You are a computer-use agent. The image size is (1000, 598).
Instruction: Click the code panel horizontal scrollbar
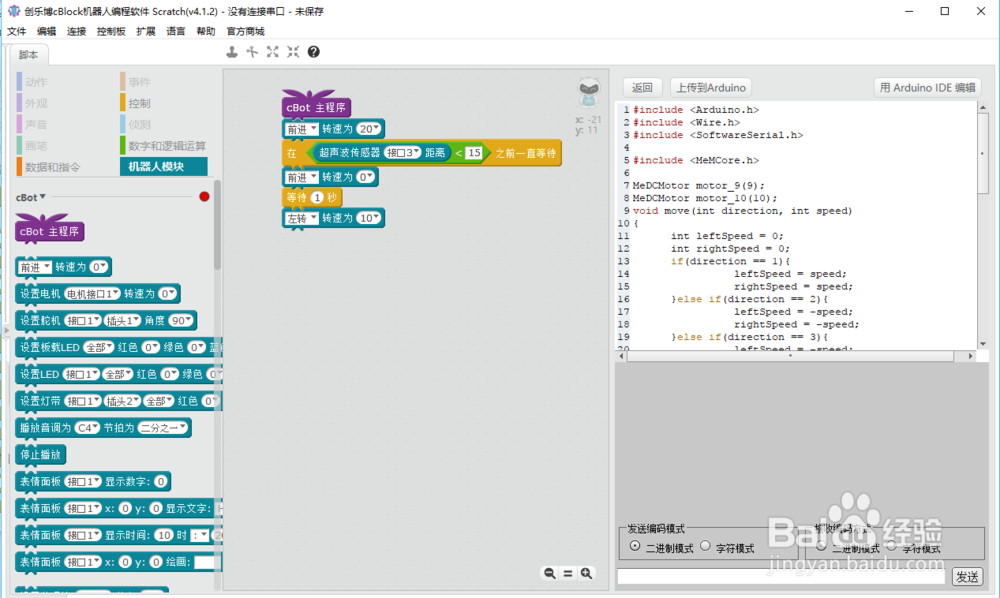[x=791, y=356]
